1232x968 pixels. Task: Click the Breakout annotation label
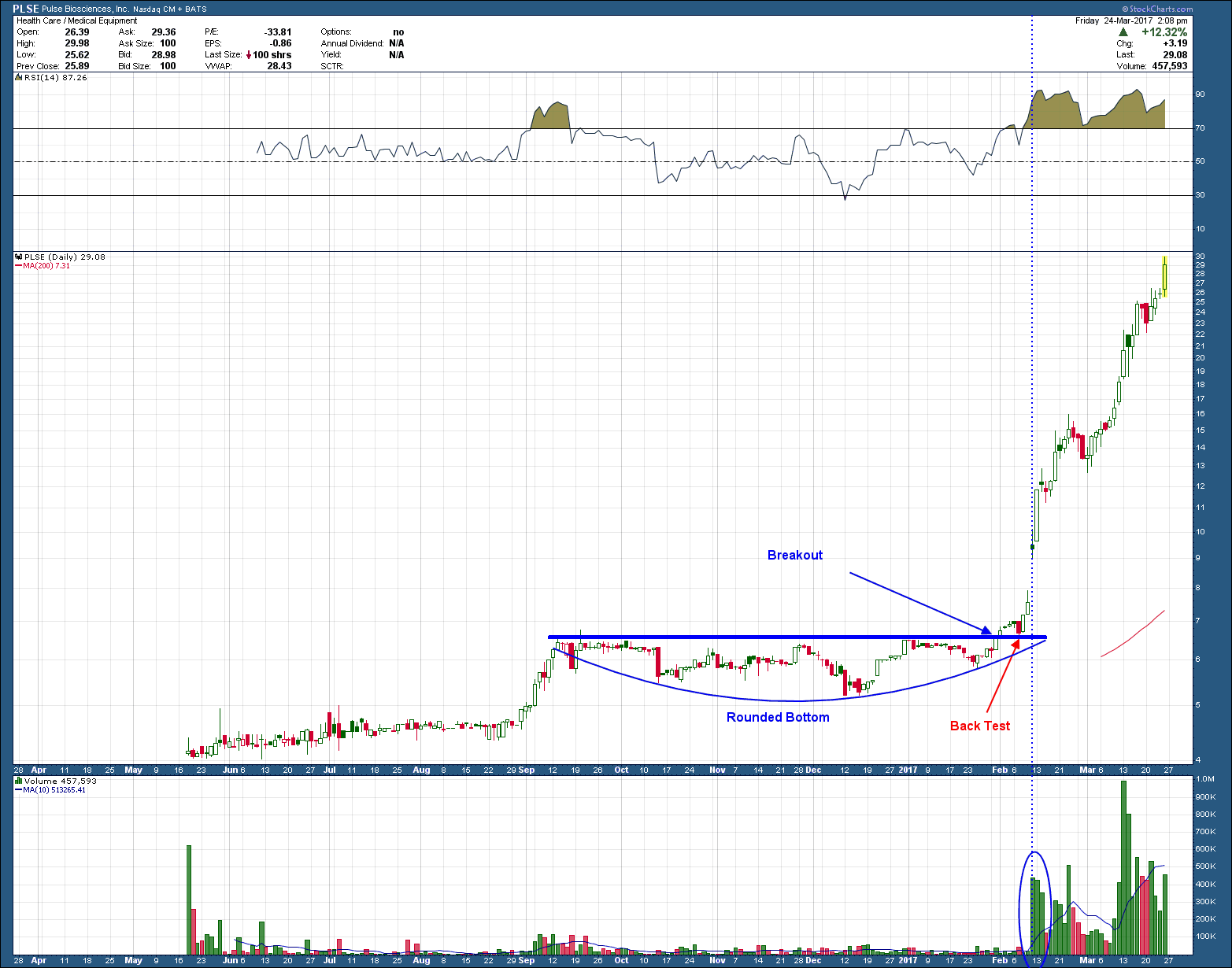795,555
